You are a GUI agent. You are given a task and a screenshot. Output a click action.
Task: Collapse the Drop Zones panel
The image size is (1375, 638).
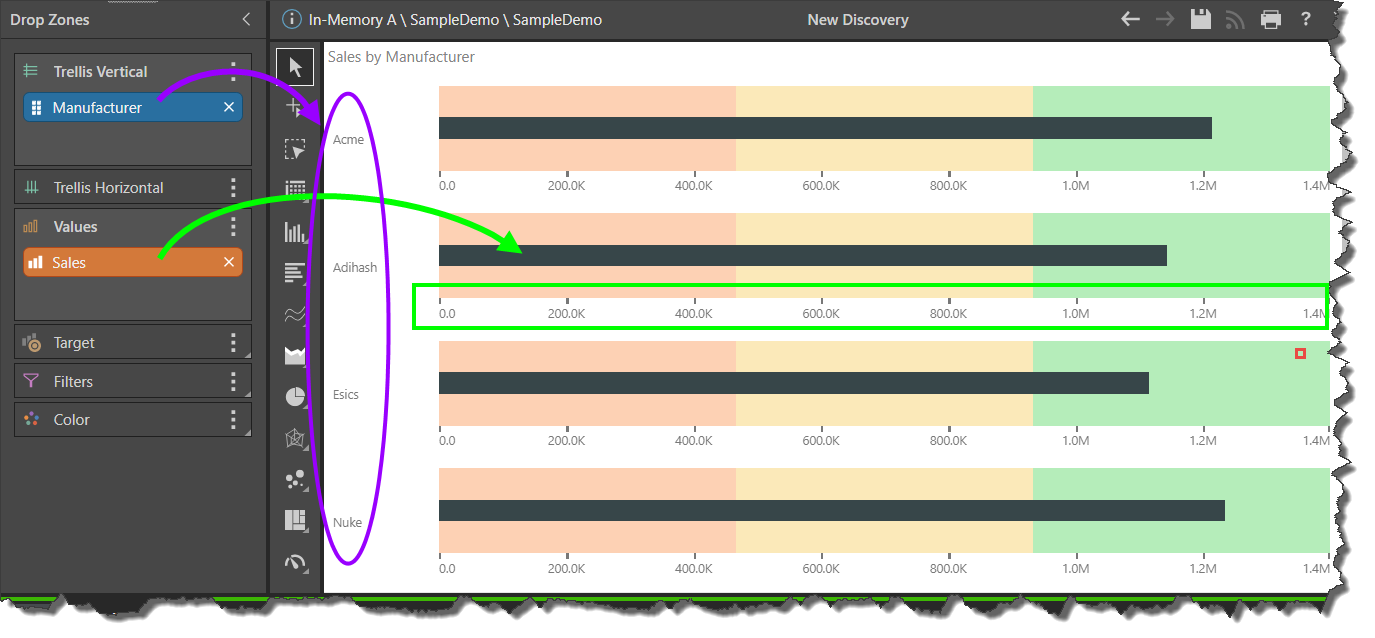click(x=247, y=20)
